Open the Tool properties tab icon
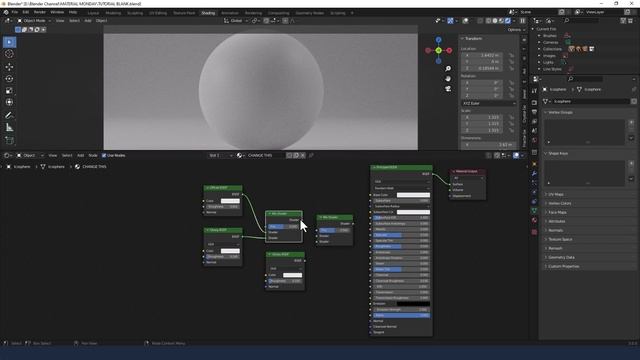Screen dimensions: 640x360 534,91
